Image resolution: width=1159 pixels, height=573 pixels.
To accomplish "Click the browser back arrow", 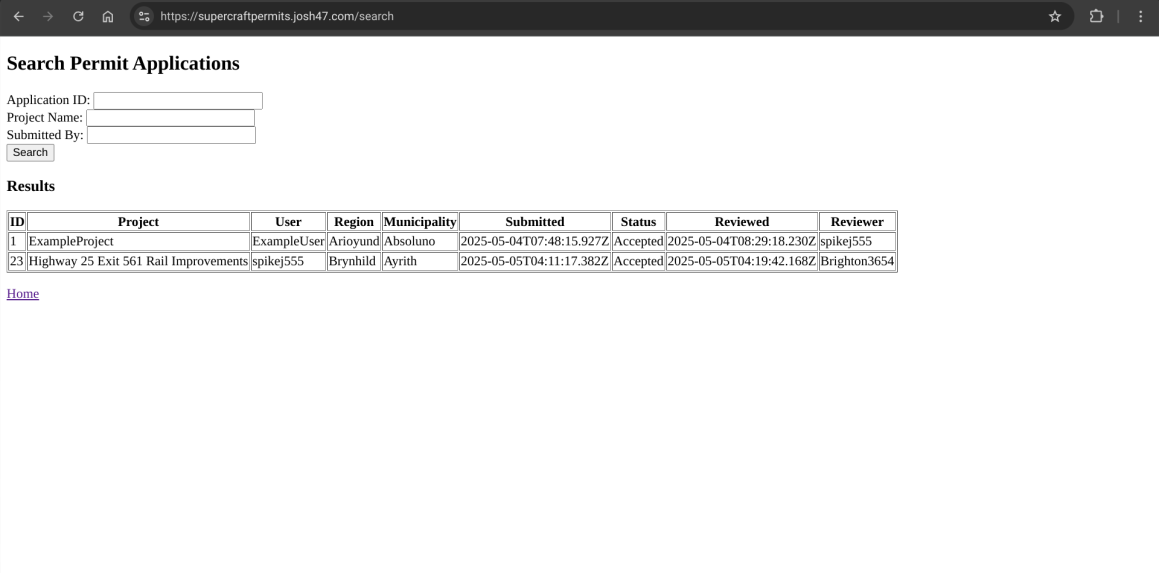I will (x=18, y=16).
